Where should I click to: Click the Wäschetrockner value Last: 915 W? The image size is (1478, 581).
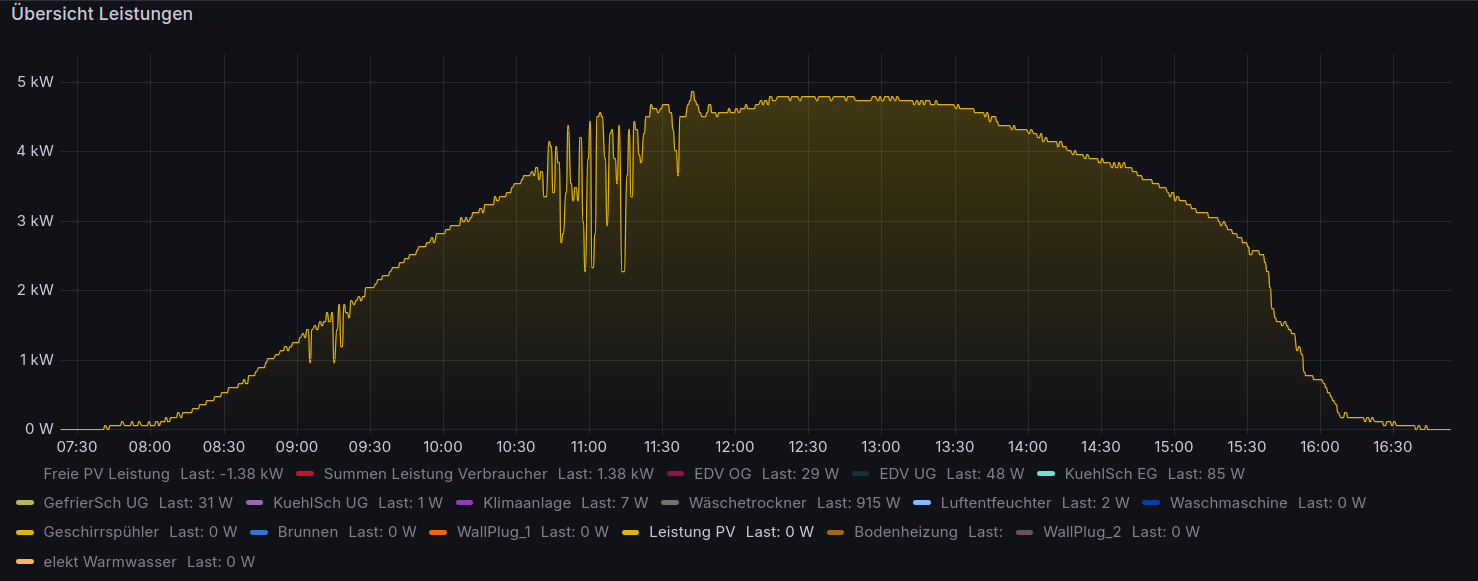[x=858, y=503]
